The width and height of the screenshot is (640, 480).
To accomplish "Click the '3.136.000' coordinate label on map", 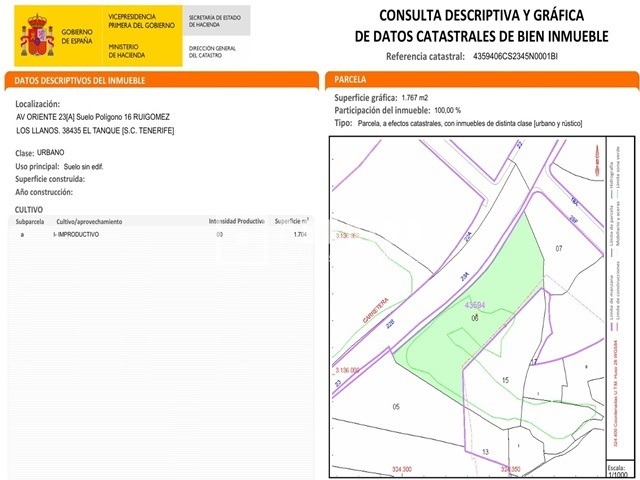I will pyautogui.click(x=347, y=370).
